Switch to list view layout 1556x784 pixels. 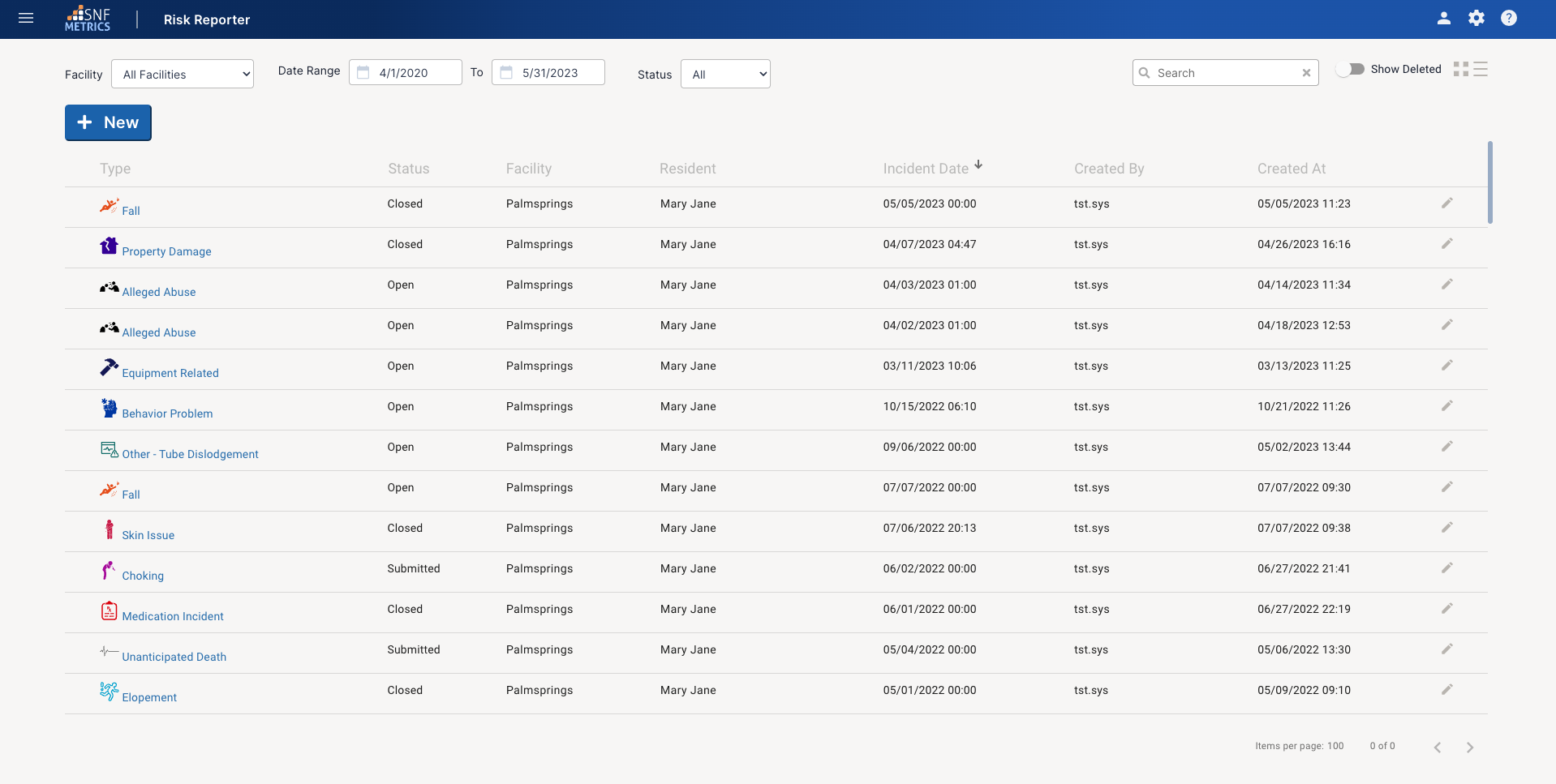pos(1480,69)
